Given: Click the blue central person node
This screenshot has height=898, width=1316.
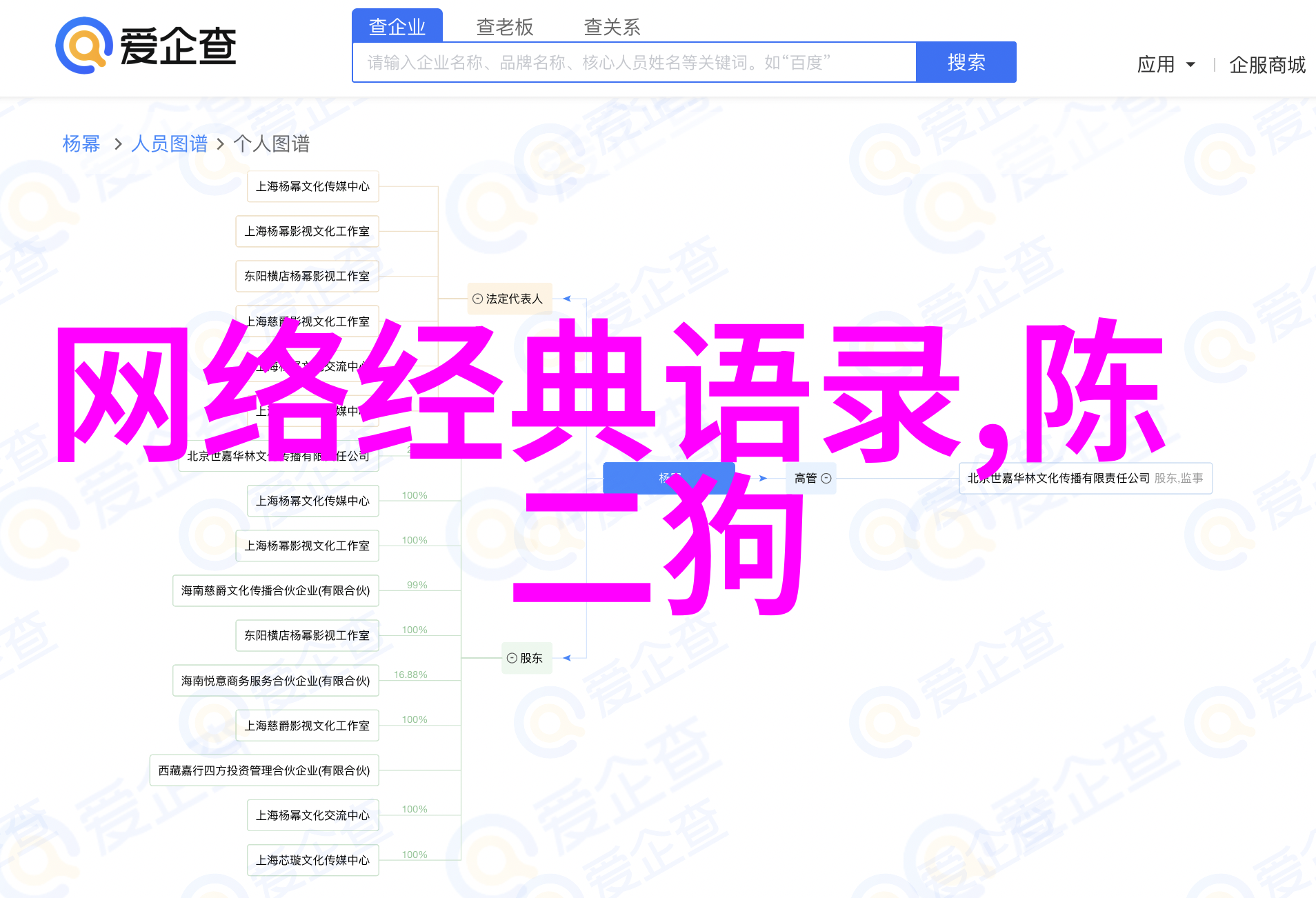Looking at the screenshot, I should (669, 478).
